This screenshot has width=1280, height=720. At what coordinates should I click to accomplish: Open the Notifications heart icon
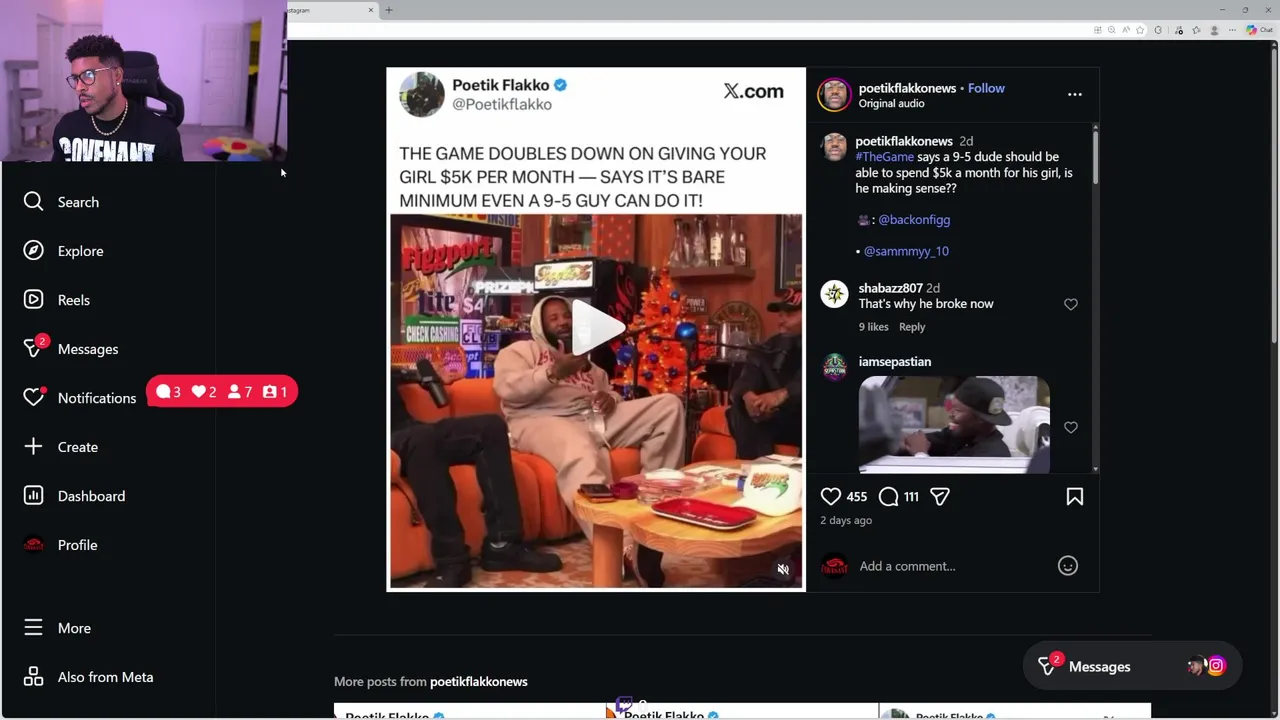coord(33,398)
